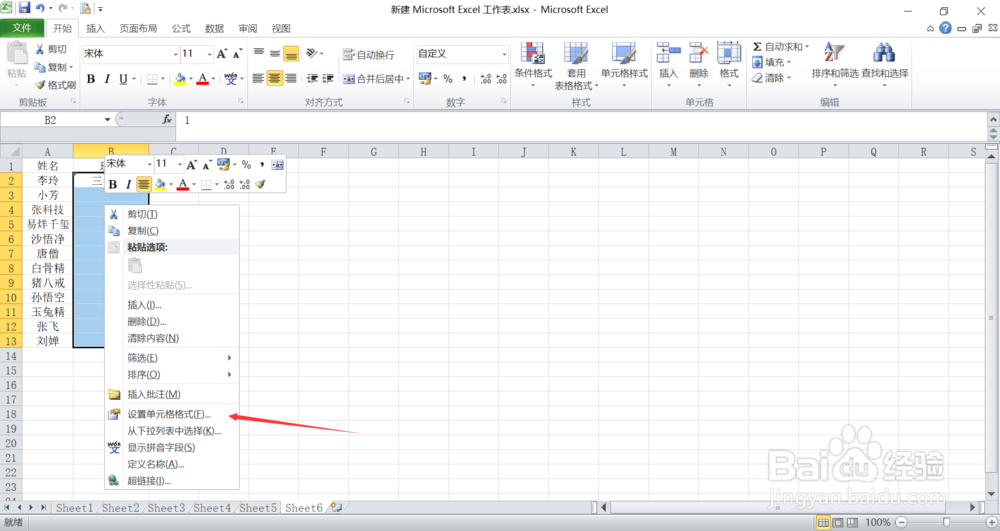Click the zoom slider handle
Viewport: 1000px width, 531px height.
point(946,522)
